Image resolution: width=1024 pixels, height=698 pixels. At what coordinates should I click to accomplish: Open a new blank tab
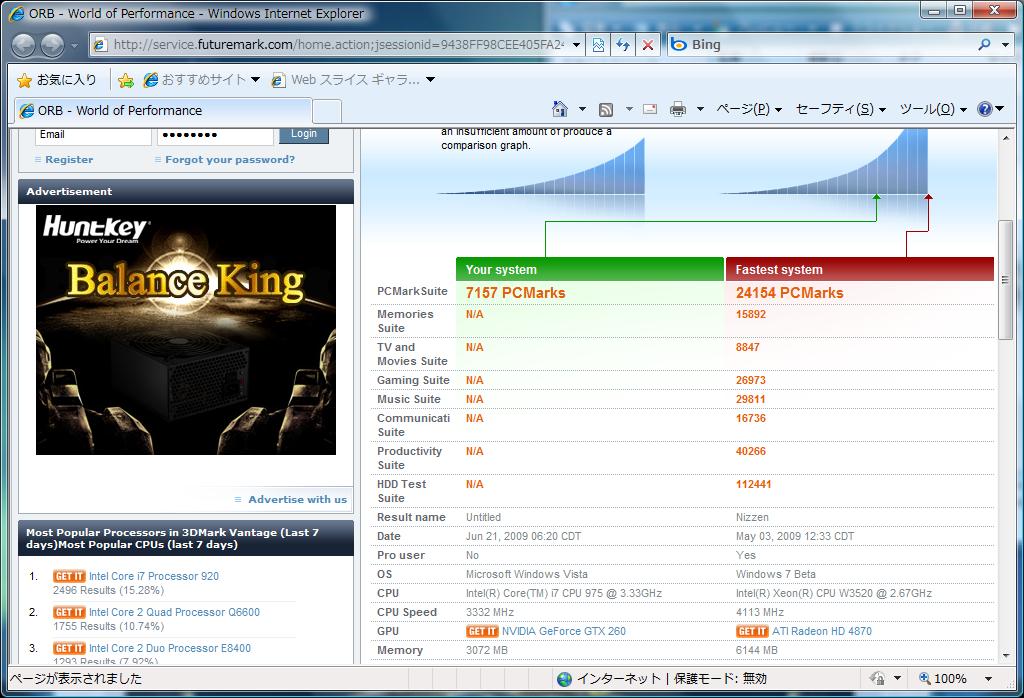point(327,111)
